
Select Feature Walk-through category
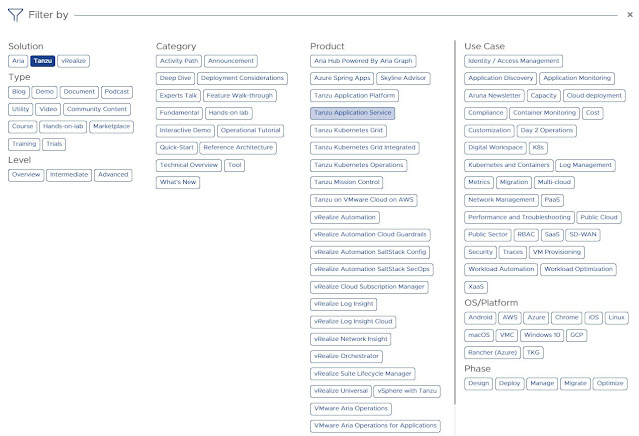[240, 96]
